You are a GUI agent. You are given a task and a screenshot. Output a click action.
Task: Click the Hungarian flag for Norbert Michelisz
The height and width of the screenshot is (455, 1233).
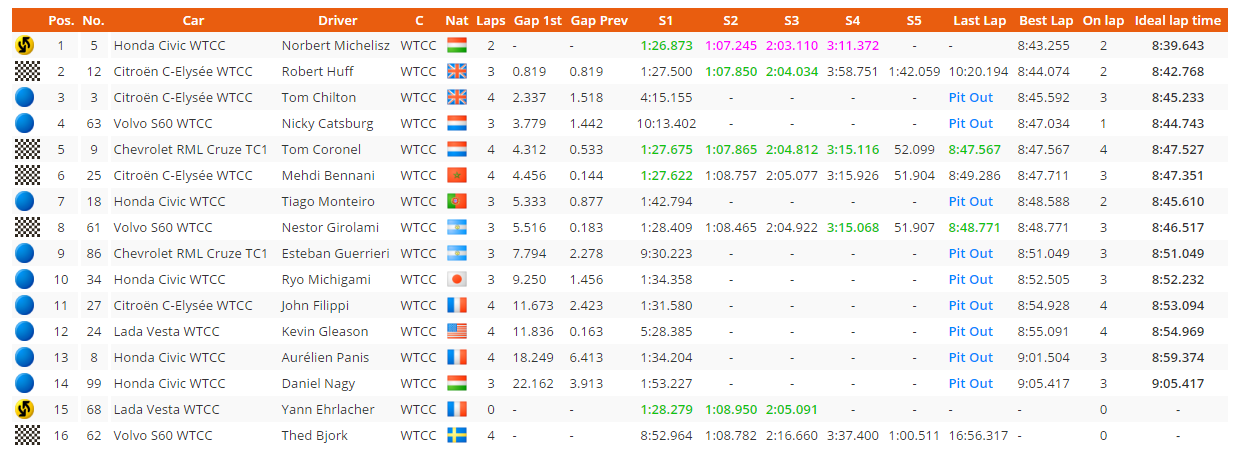coord(456,46)
